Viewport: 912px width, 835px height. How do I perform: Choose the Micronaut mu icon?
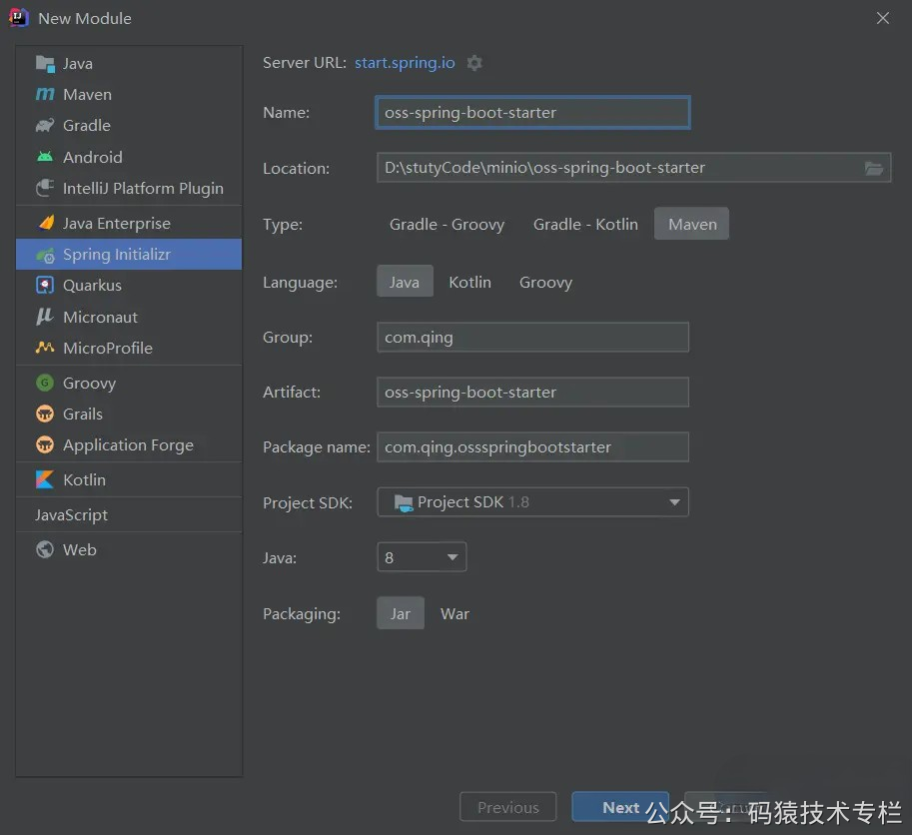coord(45,316)
